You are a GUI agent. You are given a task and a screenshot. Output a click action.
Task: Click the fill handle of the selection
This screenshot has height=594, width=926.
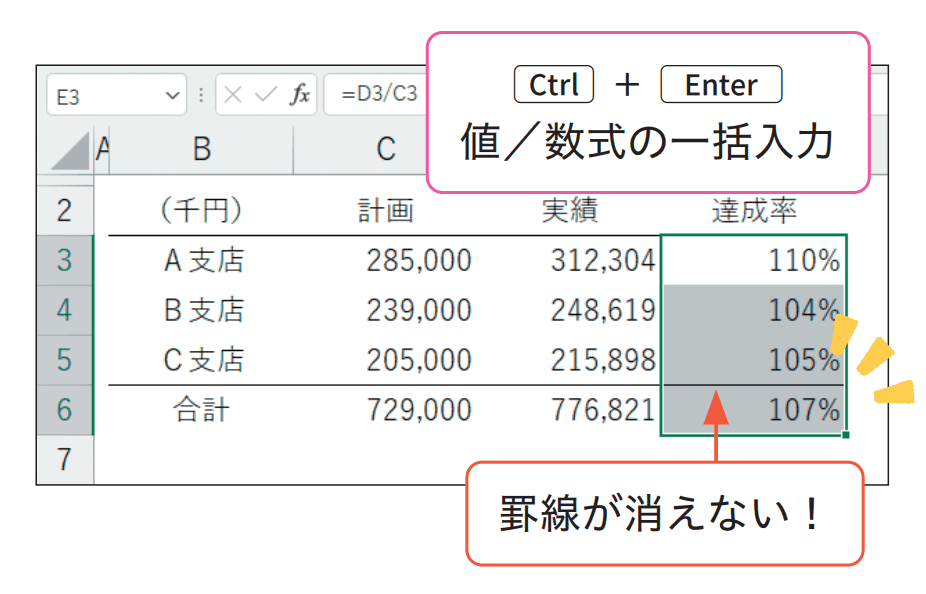pos(846,435)
